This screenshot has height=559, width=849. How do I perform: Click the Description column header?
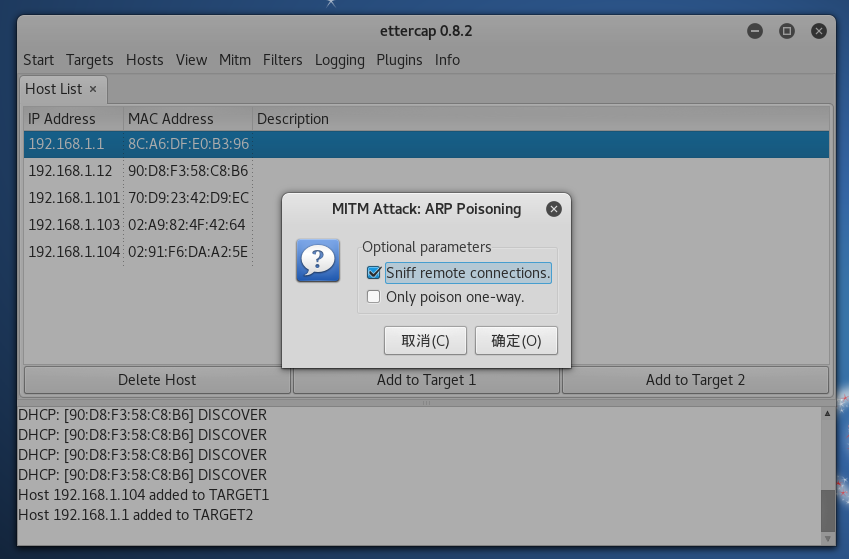coord(540,119)
